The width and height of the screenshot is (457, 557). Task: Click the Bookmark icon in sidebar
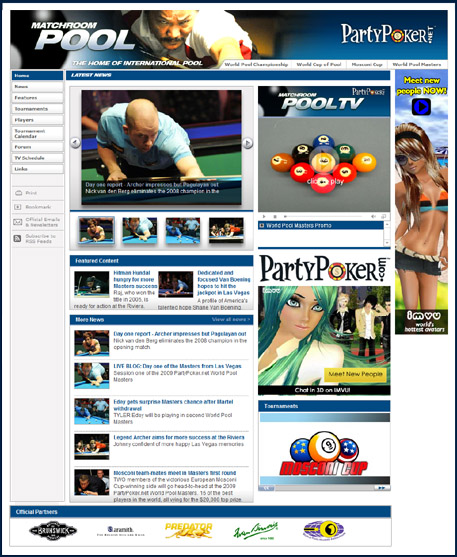pos(17,207)
